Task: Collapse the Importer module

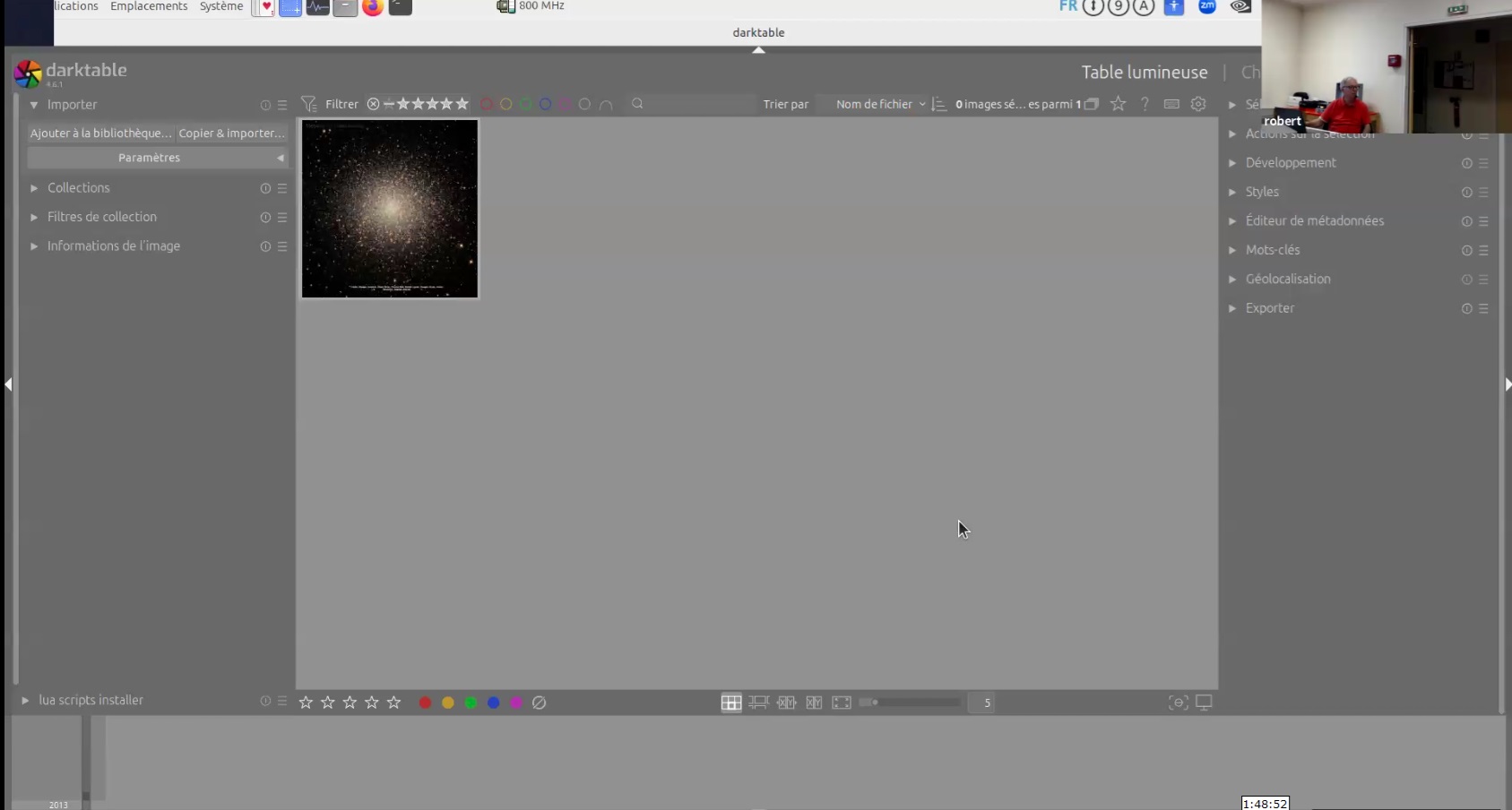Action: click(34, 105)
